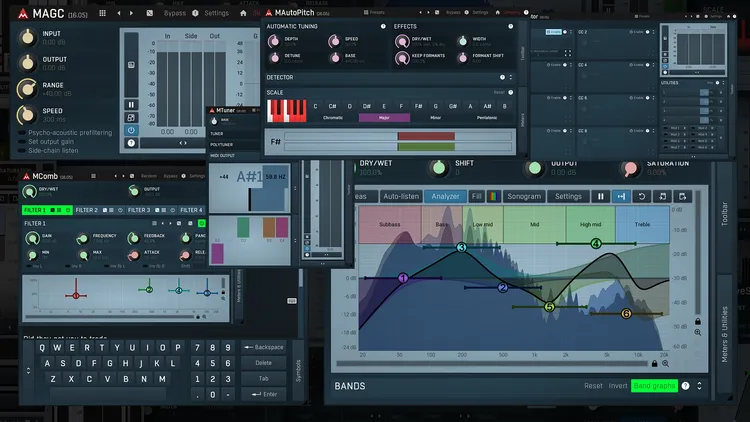Select the Pentatonic scale in MAutoPitch
This screenshot has width=750, height=422.
[487, 118]
